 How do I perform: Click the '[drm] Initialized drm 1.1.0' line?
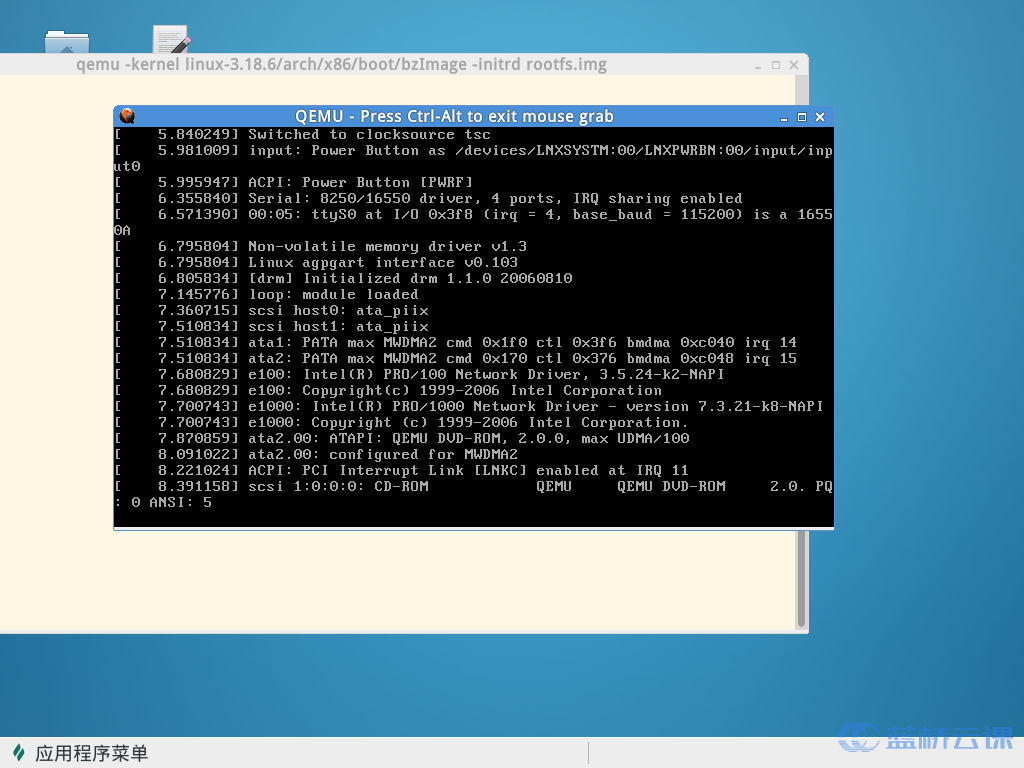tap(344, 278)
